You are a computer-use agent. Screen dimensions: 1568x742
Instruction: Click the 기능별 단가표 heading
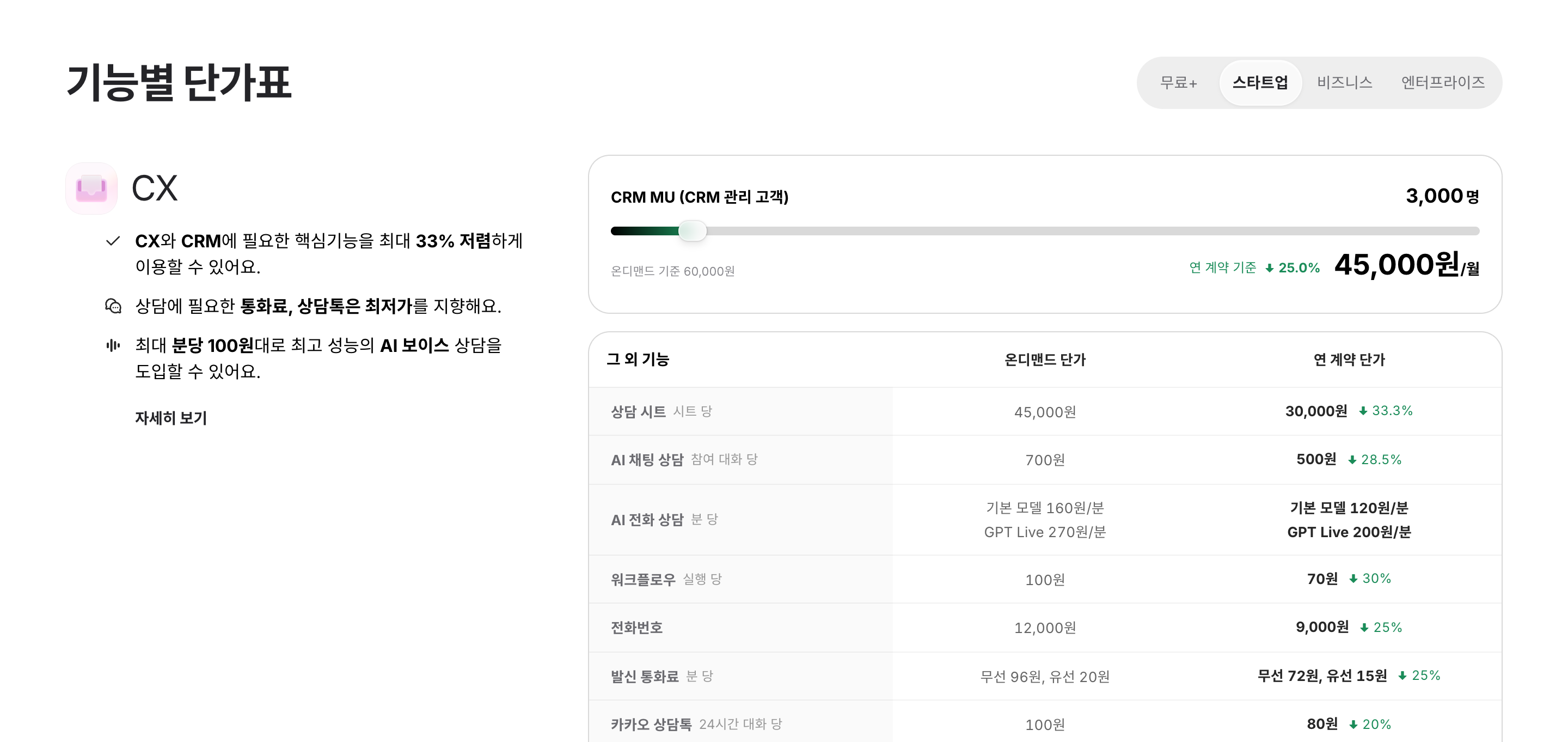[179, 82]
